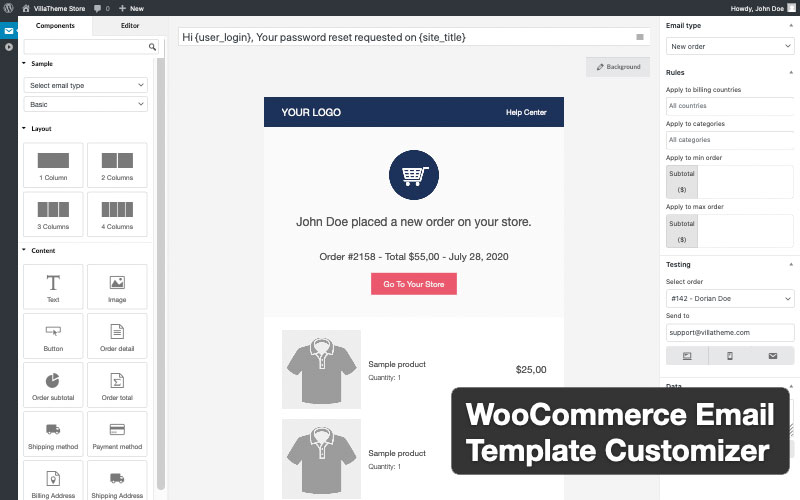Click the order summary line text
800x500 pixels.
click(x=414, y=257)
